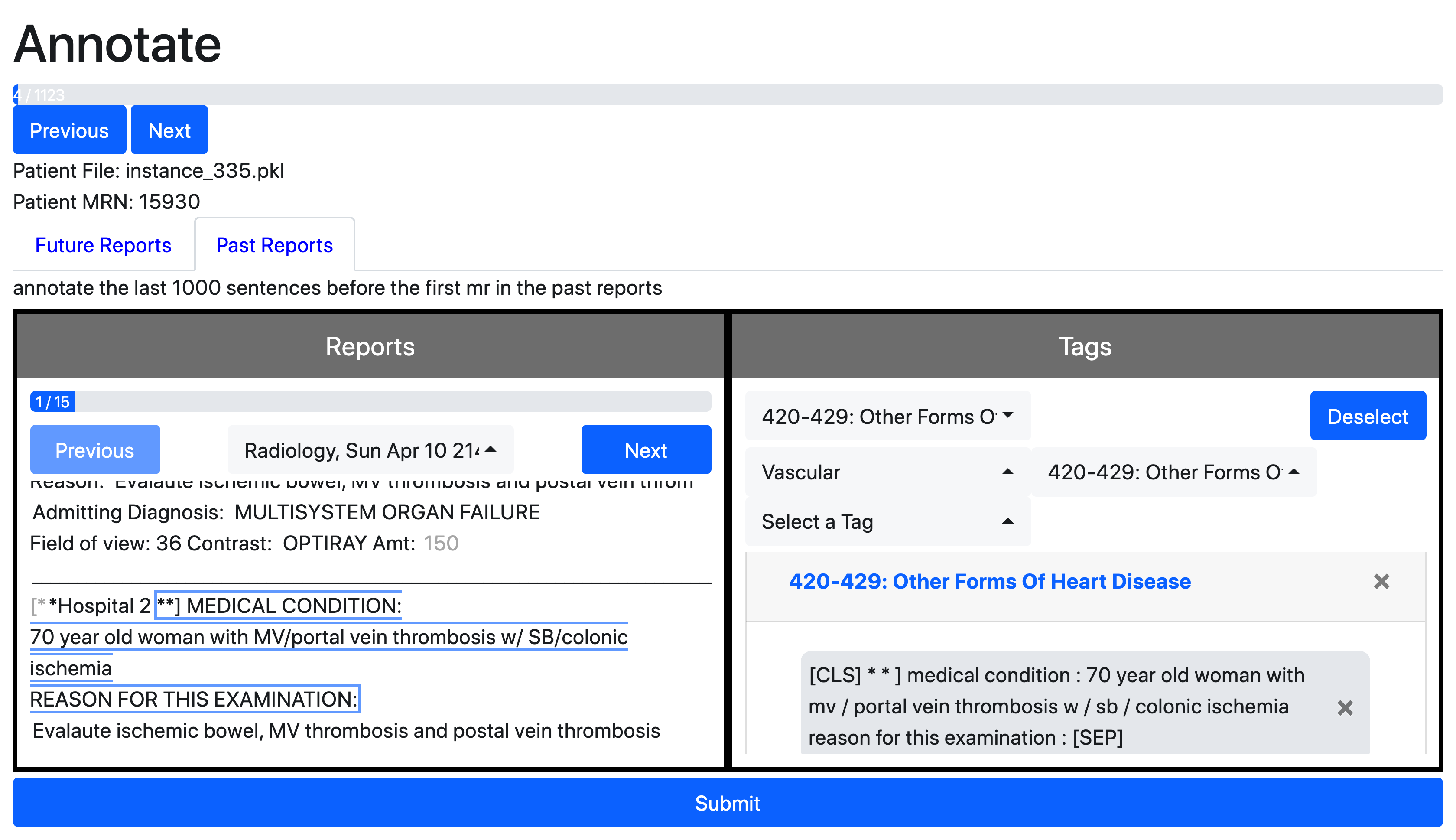Screen dimensions: 1456x840
Task: Select the MEDICAL CONDITION highlighted sentence
Action: pyautogui.click(x=279, y=606)
